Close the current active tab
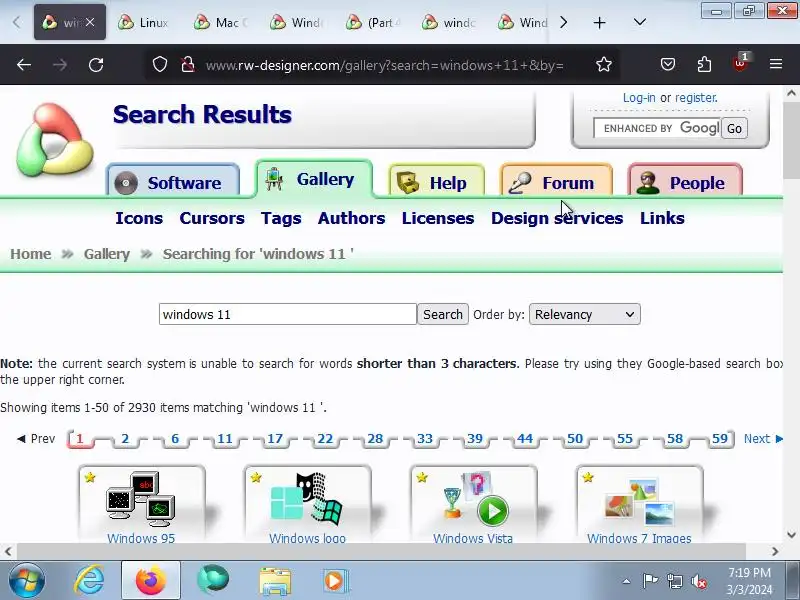 click(90, 22)
